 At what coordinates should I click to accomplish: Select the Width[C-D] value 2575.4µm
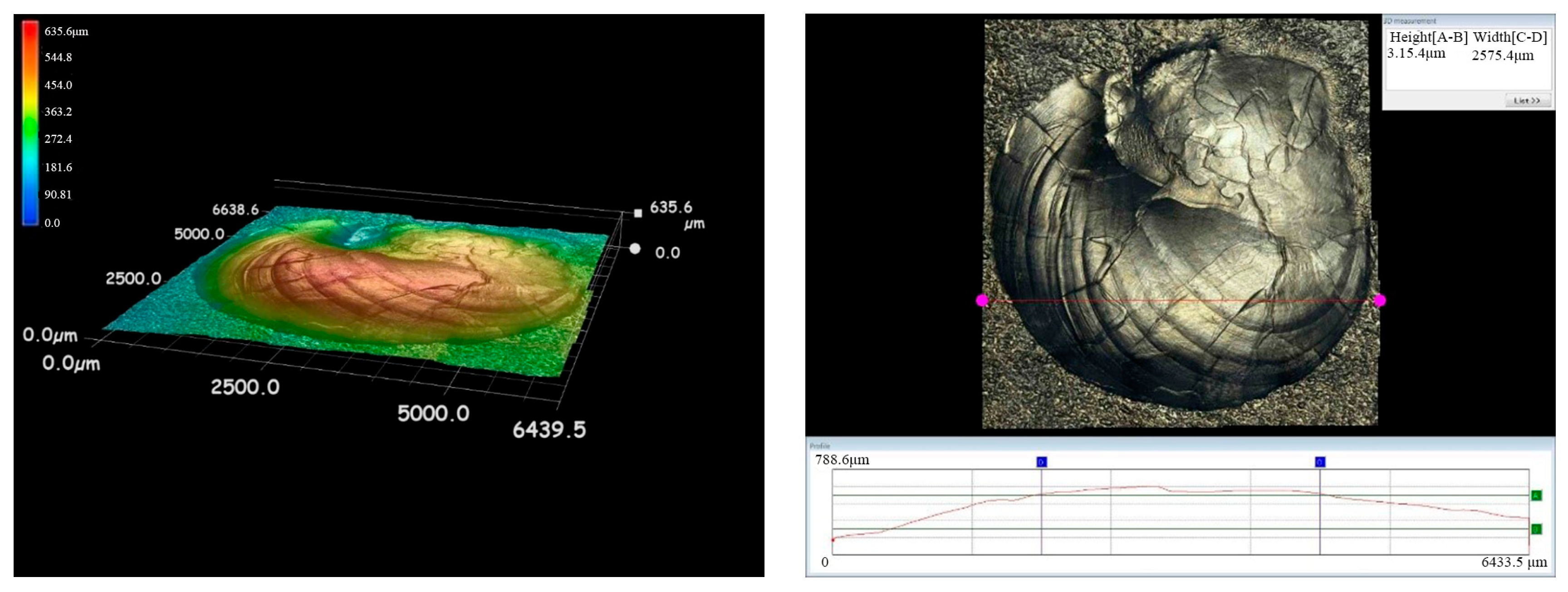click(x=1502, y=56)
